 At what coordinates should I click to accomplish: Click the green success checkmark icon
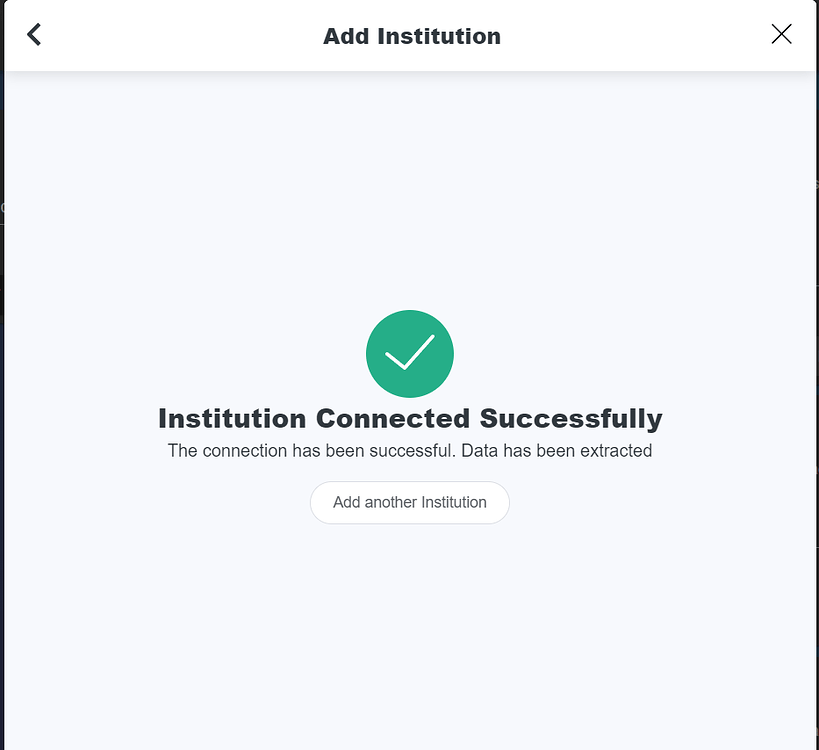point(410,353)
